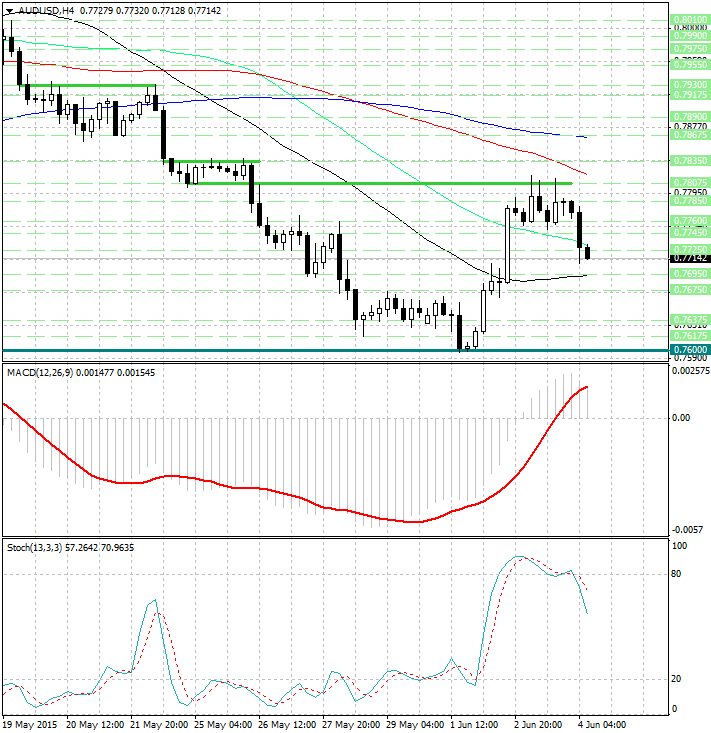Click the Stochastic scale value 100
Screen dimensions: 711x733
tap(679, 546)
